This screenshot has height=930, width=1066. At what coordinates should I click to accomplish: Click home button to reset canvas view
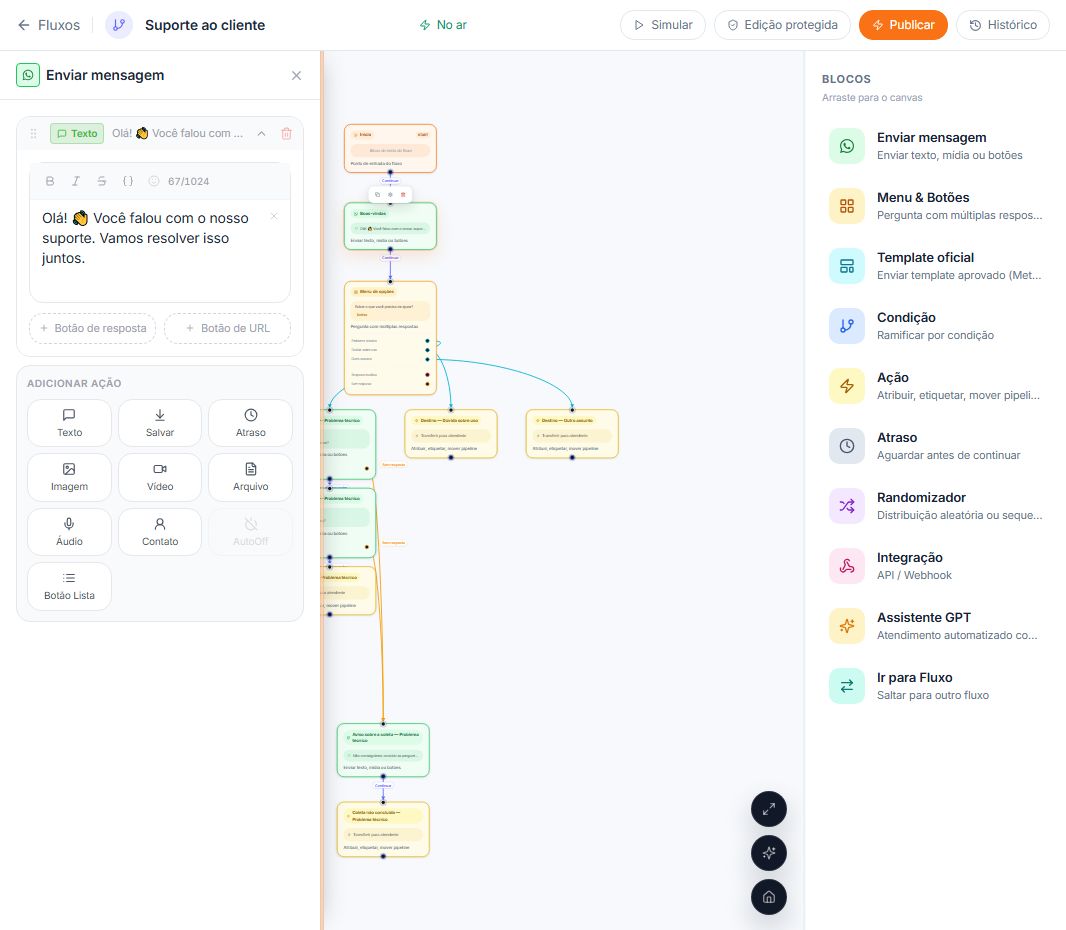(769, 897)
